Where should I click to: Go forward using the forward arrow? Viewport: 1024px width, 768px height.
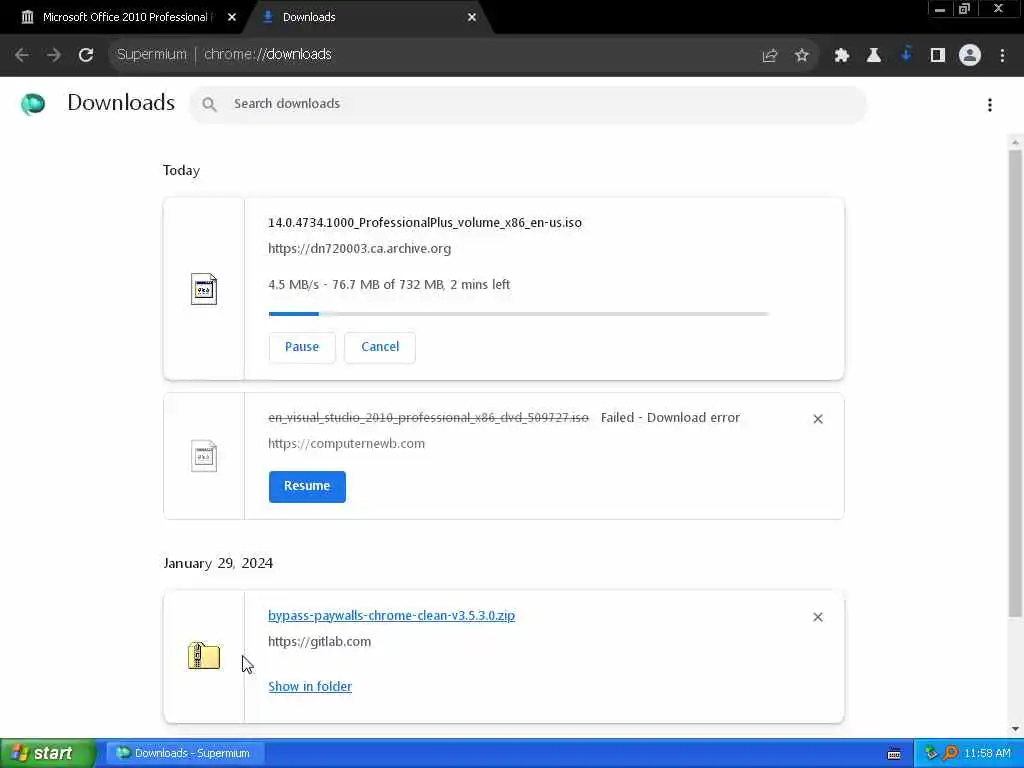click(x=54, y=55)
